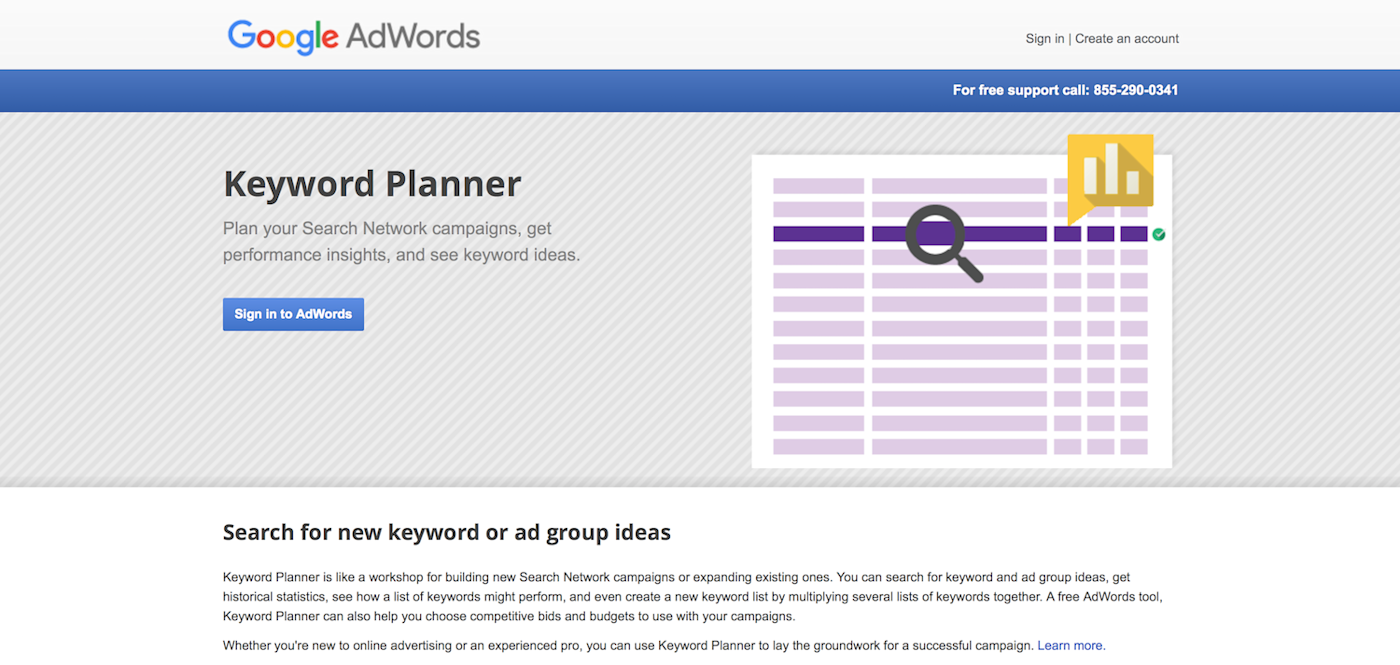Screen dimensions: 1400x665
Task: Open the Sign in link
Action: click(1044, 39)
